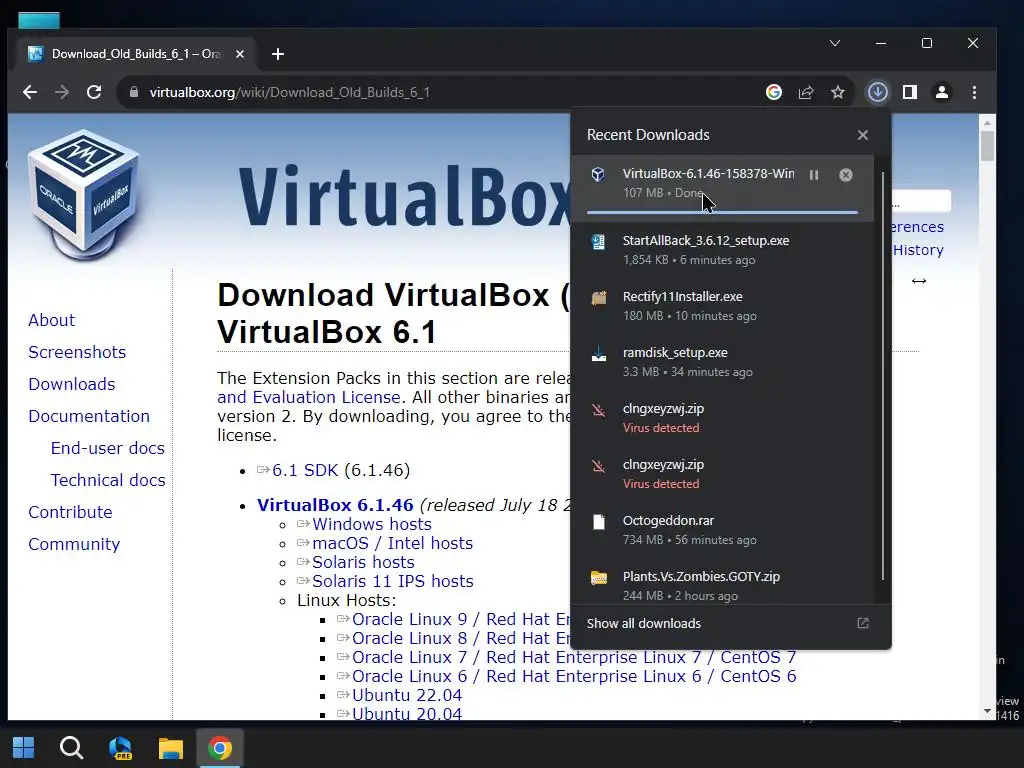Click the Google icon in the address bar

[774, 92]
